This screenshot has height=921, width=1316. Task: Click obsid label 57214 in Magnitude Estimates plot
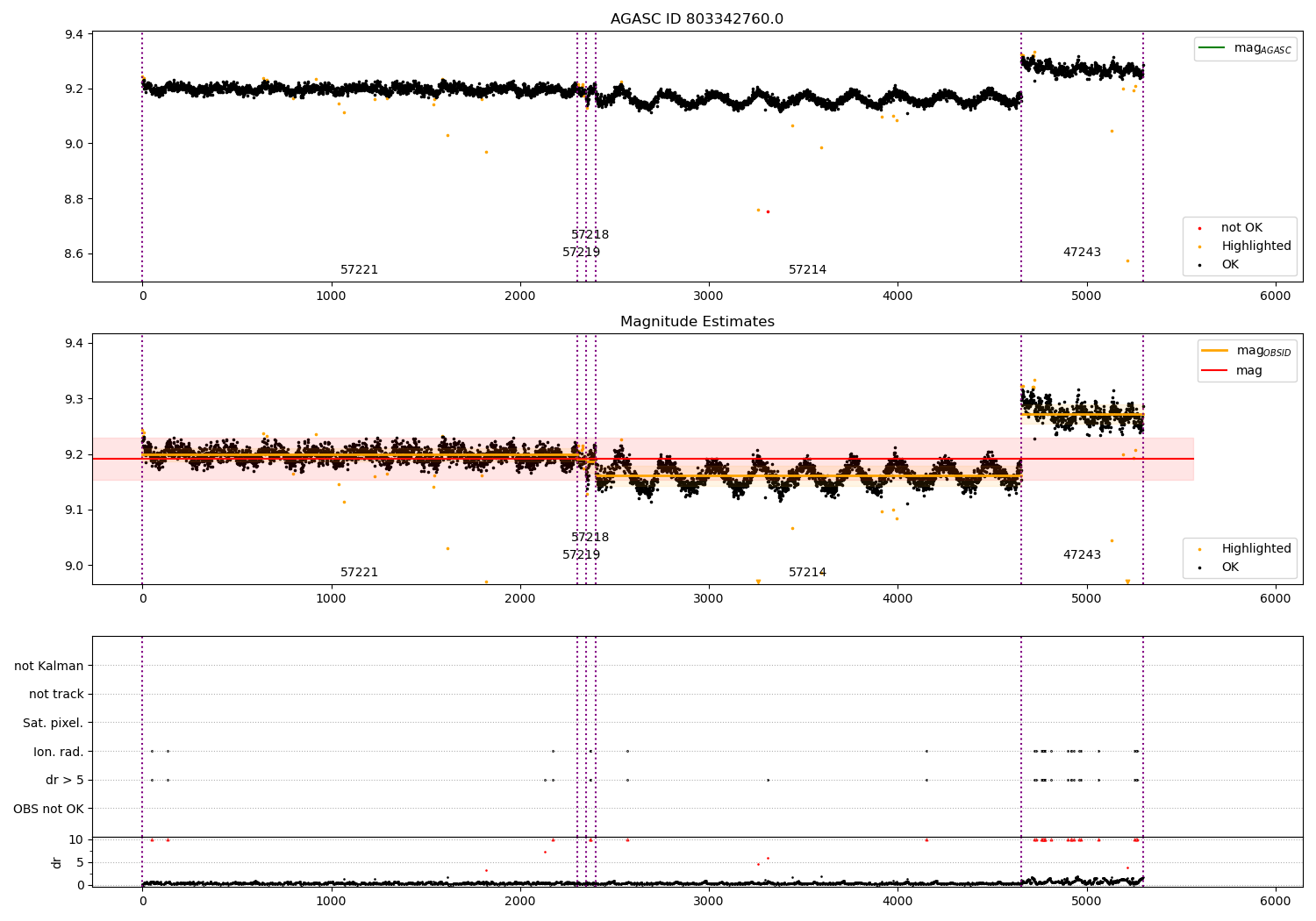click(807, 573)
